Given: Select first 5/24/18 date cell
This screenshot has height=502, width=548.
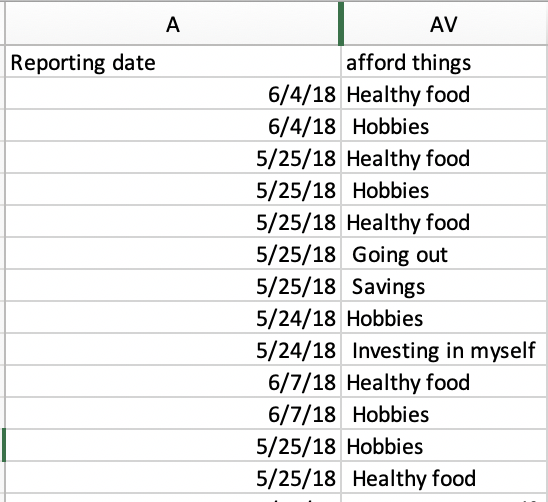Looking at the screenshot, I should 173,317.
